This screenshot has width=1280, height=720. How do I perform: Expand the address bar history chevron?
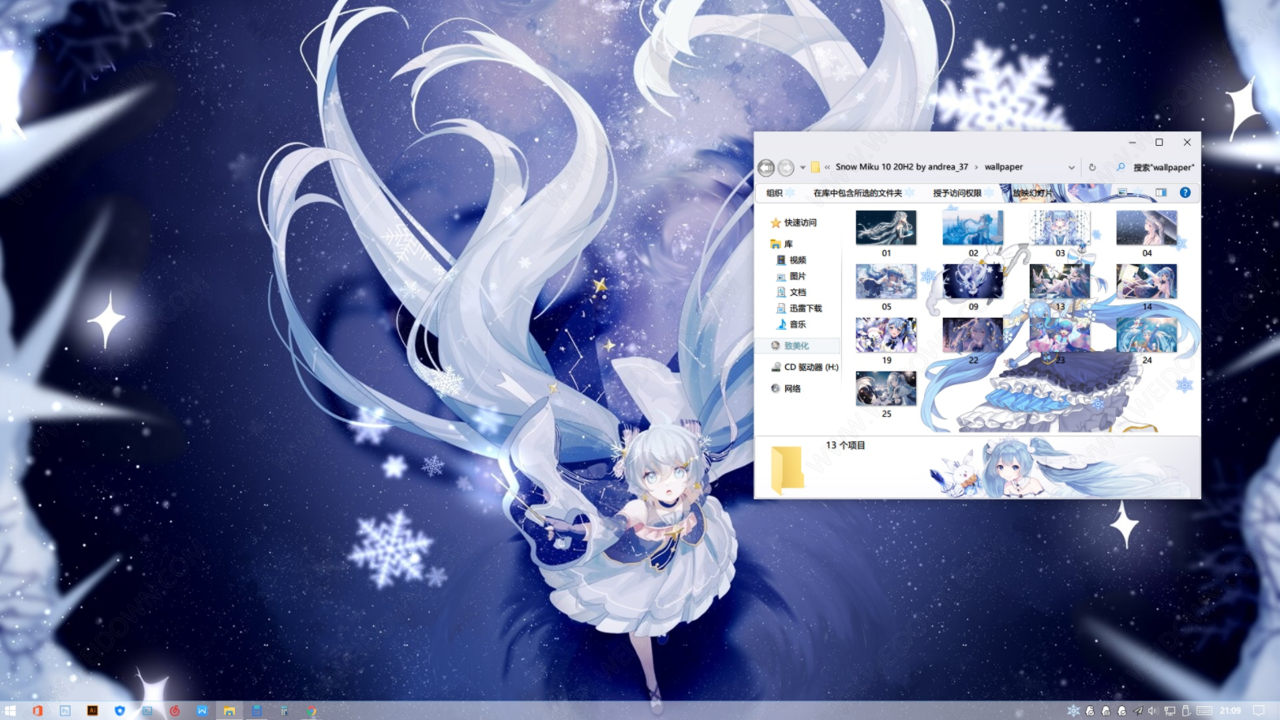tap(1071, 168)
